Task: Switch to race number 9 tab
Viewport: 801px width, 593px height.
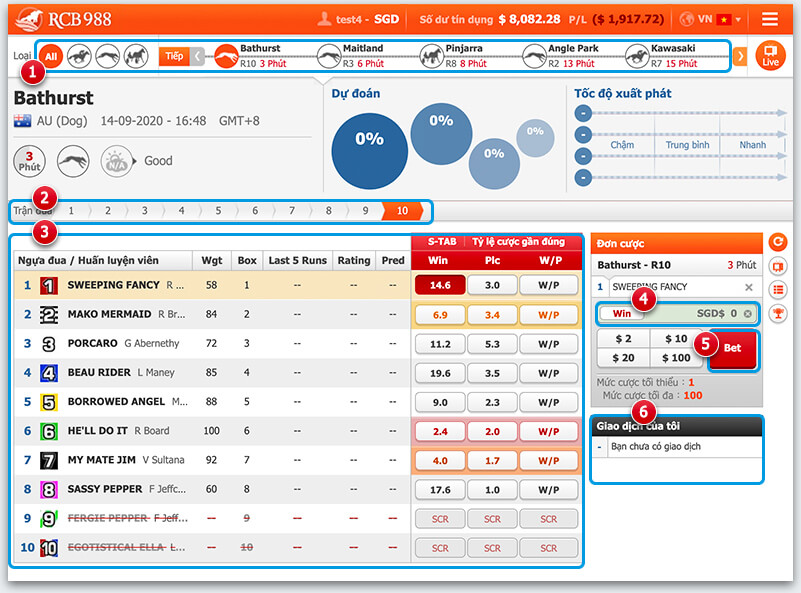Action: 365,211
